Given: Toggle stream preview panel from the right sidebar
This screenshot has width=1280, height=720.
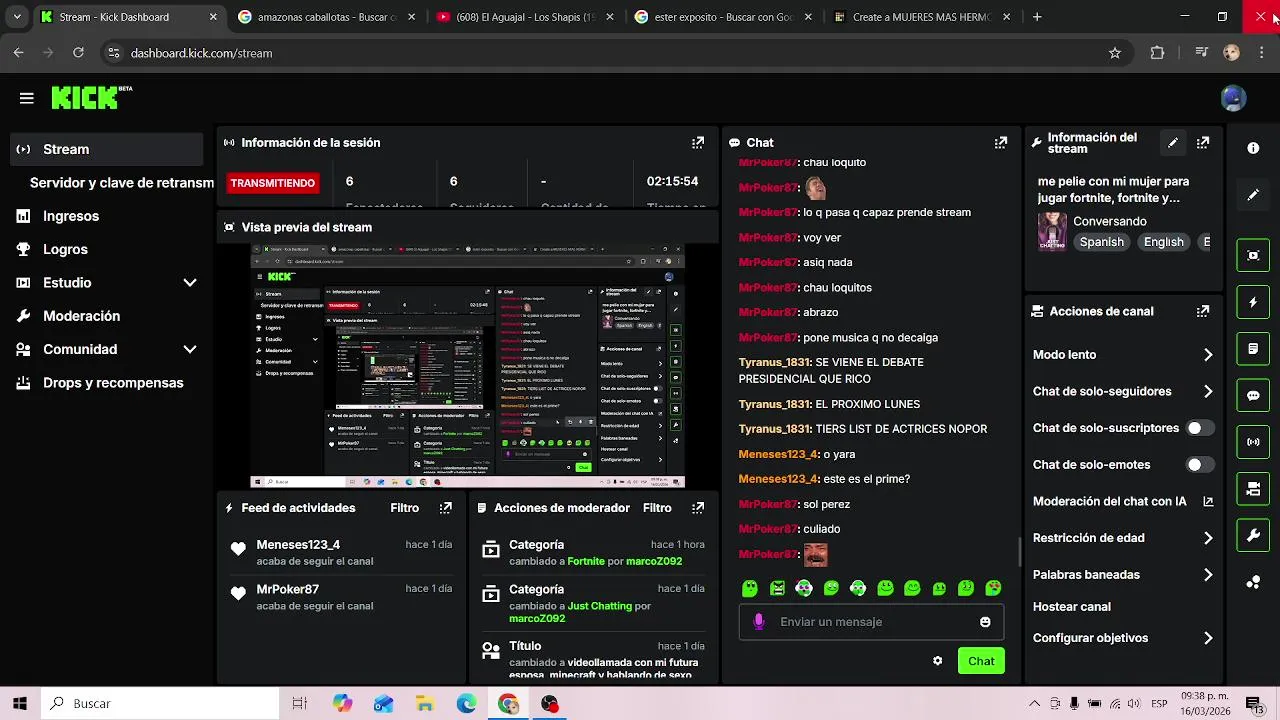Looking at the screenshot, I should click(1253, 255).
